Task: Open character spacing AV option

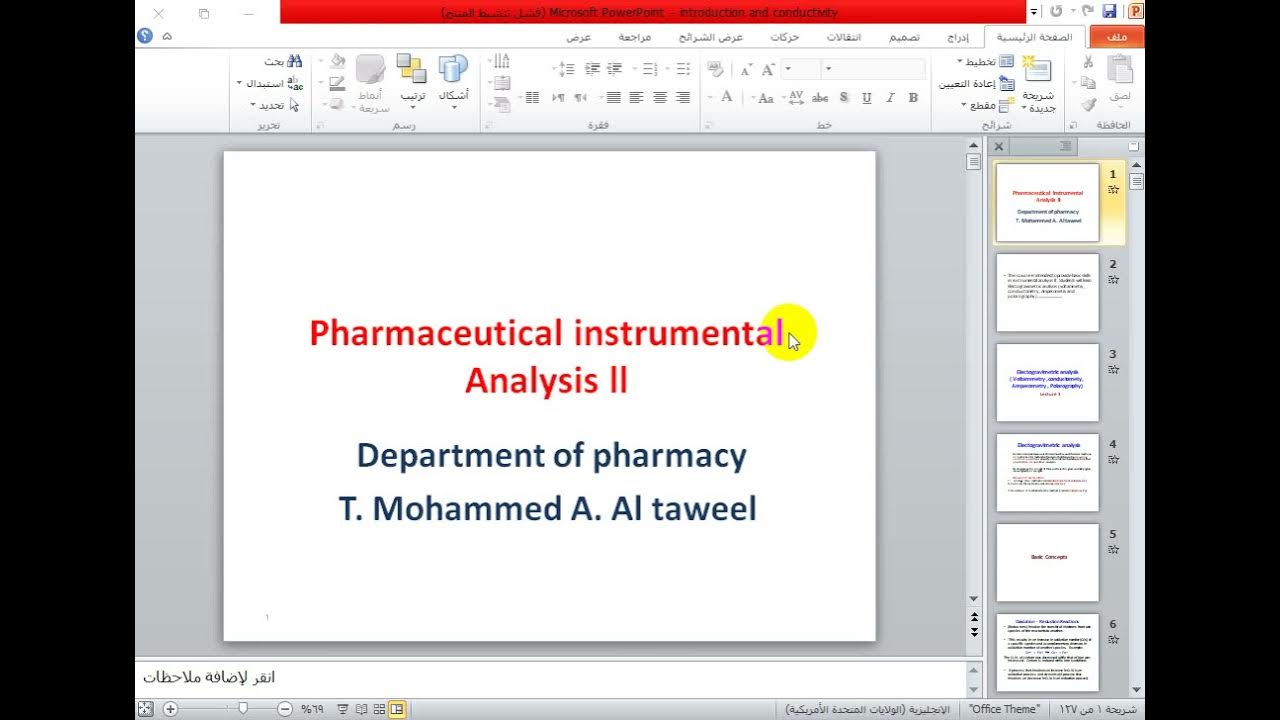Action: [796, 98]
